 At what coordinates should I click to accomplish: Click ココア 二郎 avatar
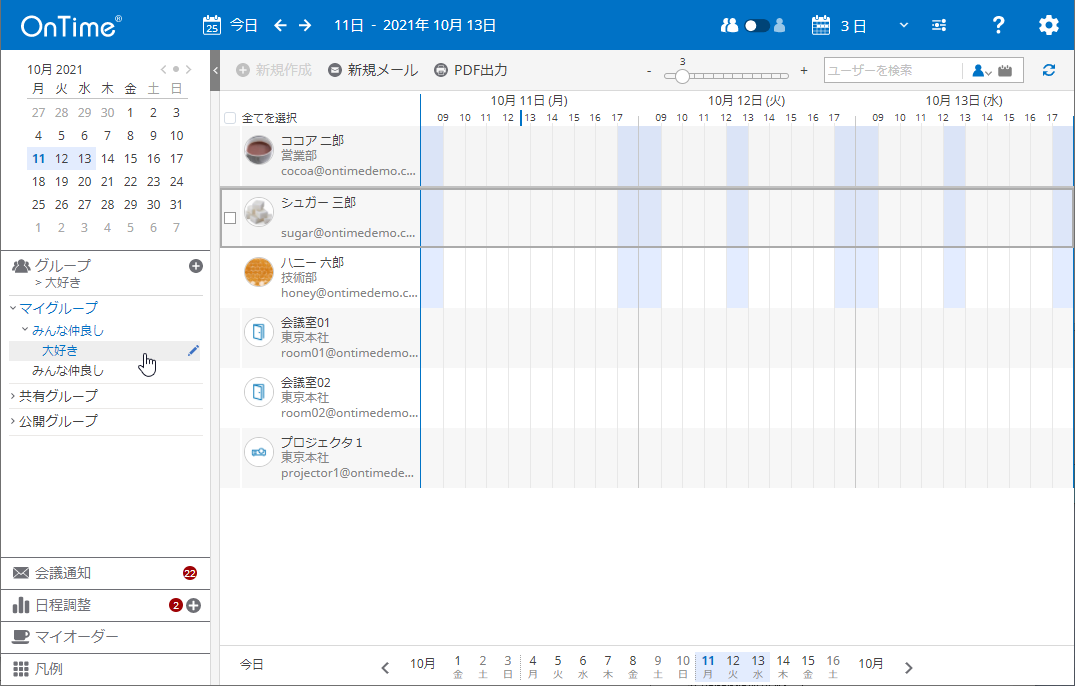point(259,149)
